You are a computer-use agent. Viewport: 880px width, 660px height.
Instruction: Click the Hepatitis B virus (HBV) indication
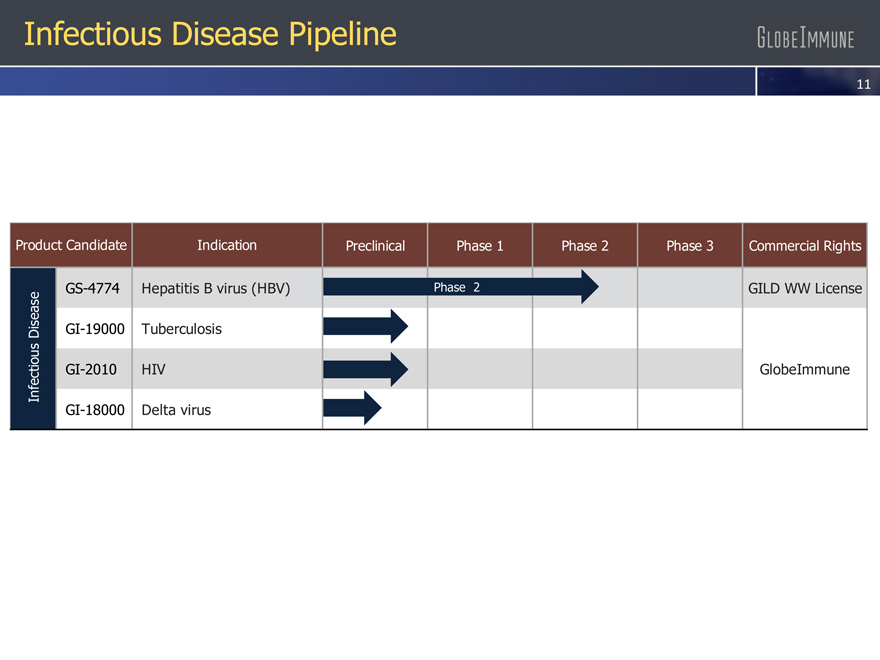pyautogui.click(x=216, y=289)
